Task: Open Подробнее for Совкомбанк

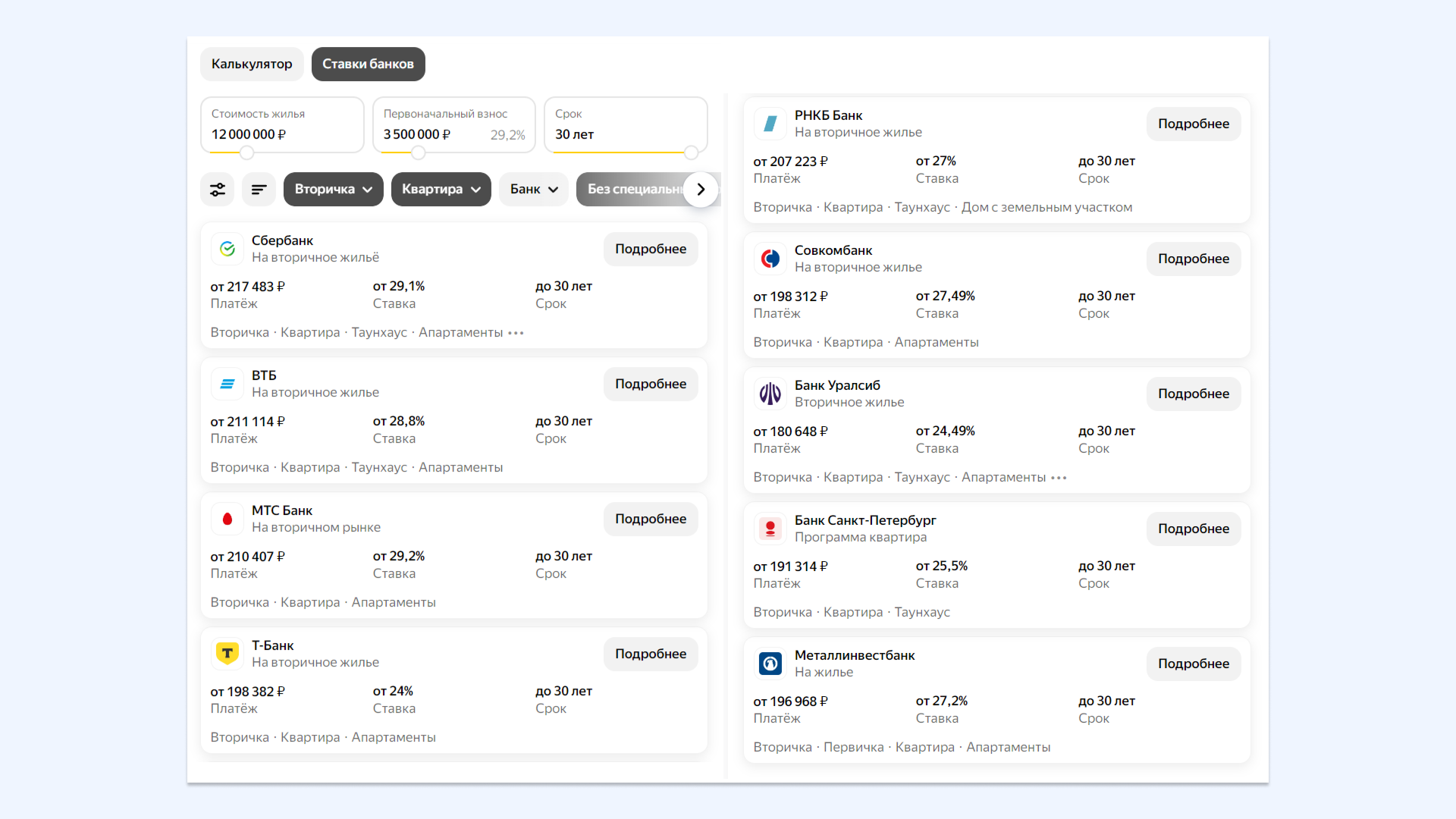Action: coord(1194,259)
